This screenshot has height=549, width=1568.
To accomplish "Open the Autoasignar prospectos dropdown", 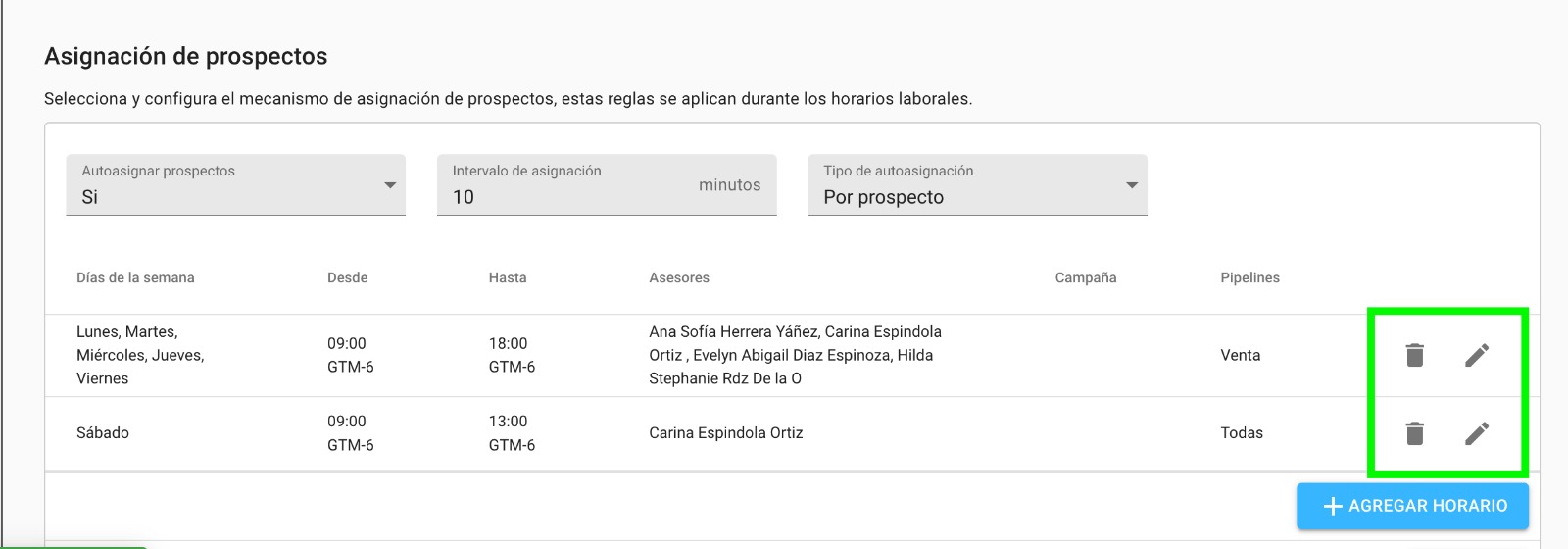I will coord(235,184).
